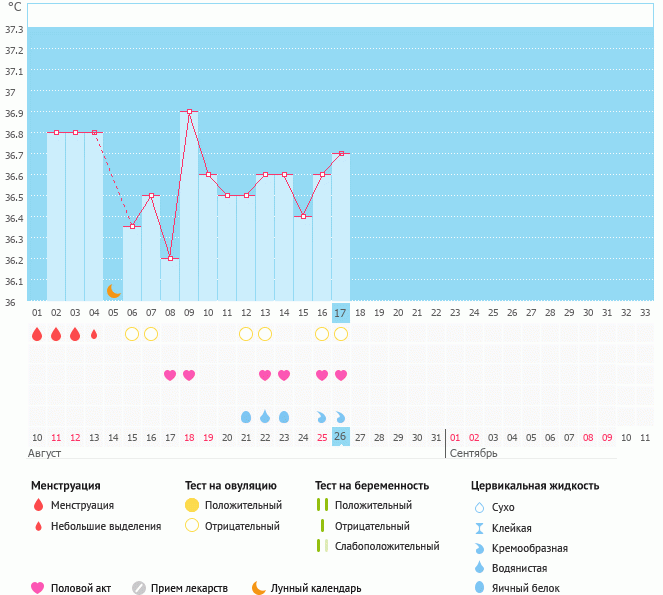This screenshot has height=595, width=663.
Task: Click the creamy fluid icon on day 17
Action: pos(341,416)
